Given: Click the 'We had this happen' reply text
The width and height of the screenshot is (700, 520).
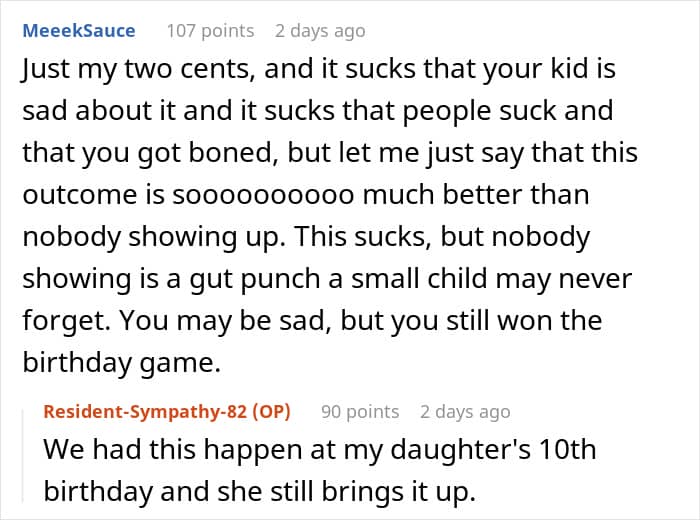Looking at the screenshot, I should click(x=320, y=449).
